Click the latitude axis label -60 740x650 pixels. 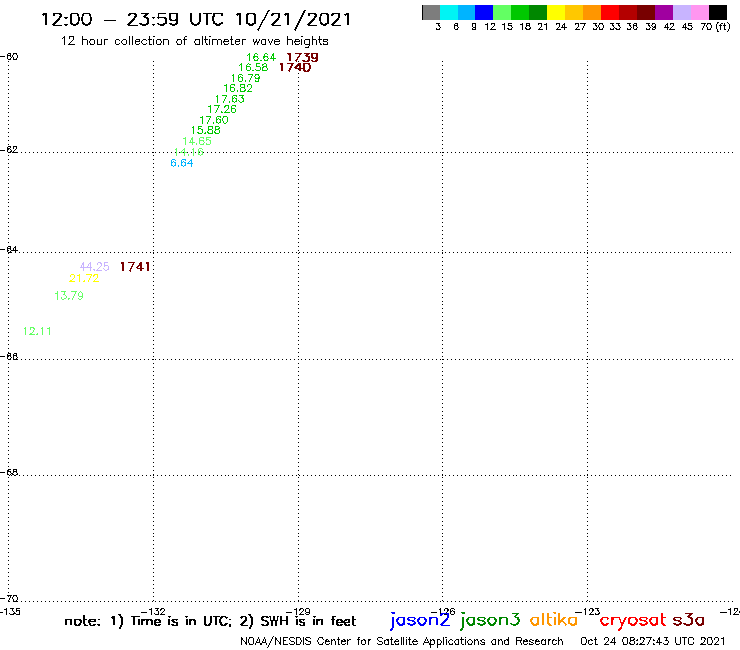point(9,57)
